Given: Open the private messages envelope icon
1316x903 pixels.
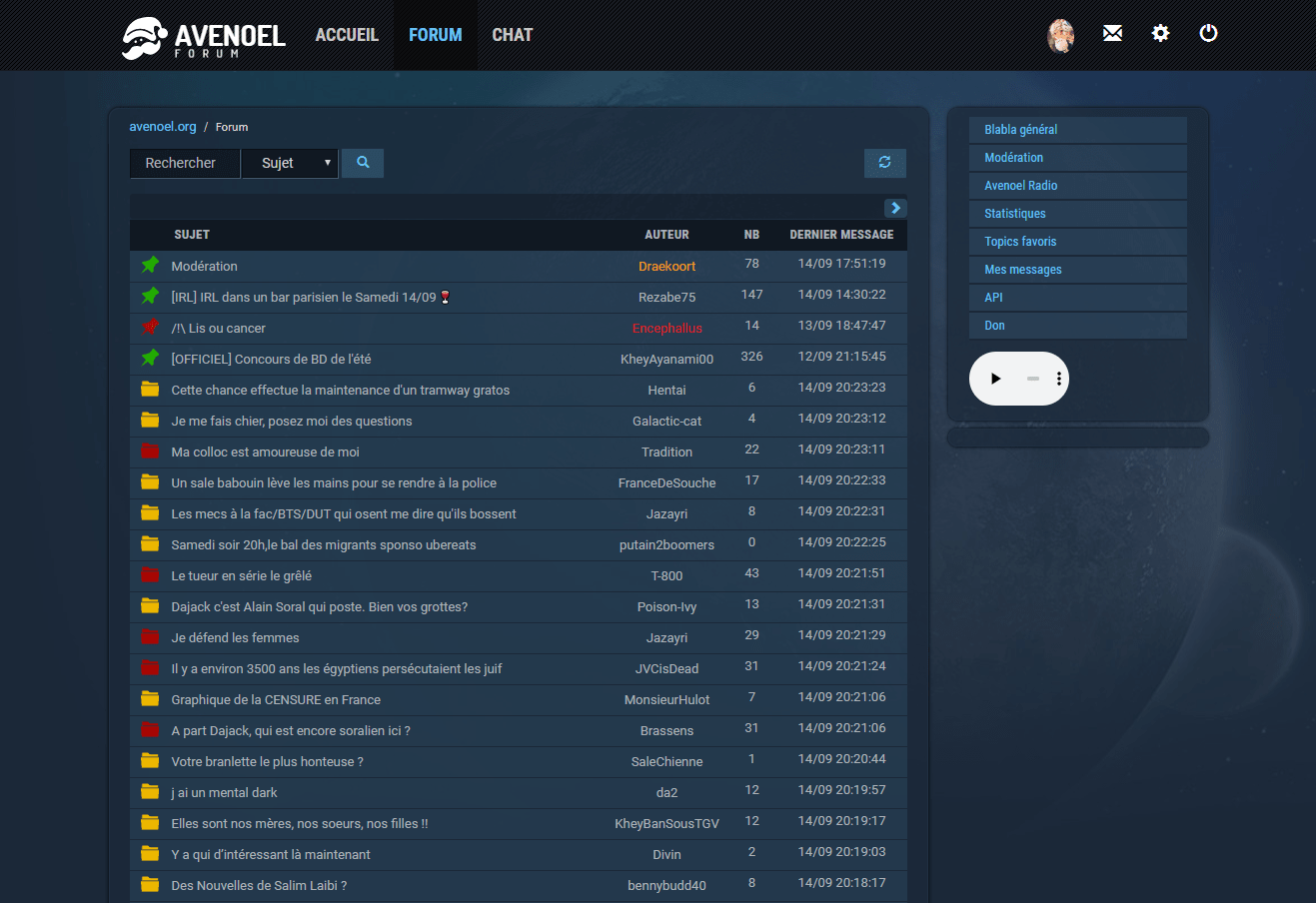Looking at the screenshot, I should click(1112, 34).
